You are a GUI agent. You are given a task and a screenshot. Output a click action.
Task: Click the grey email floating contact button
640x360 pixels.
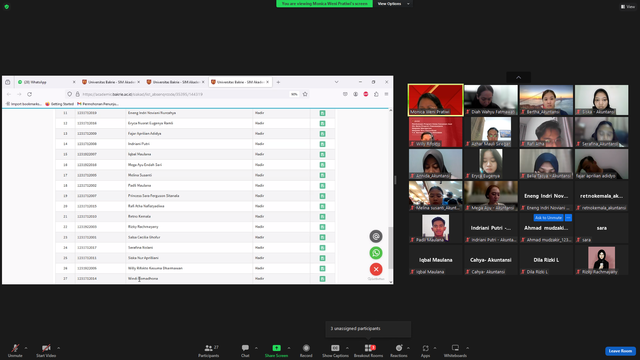point(376,236)
